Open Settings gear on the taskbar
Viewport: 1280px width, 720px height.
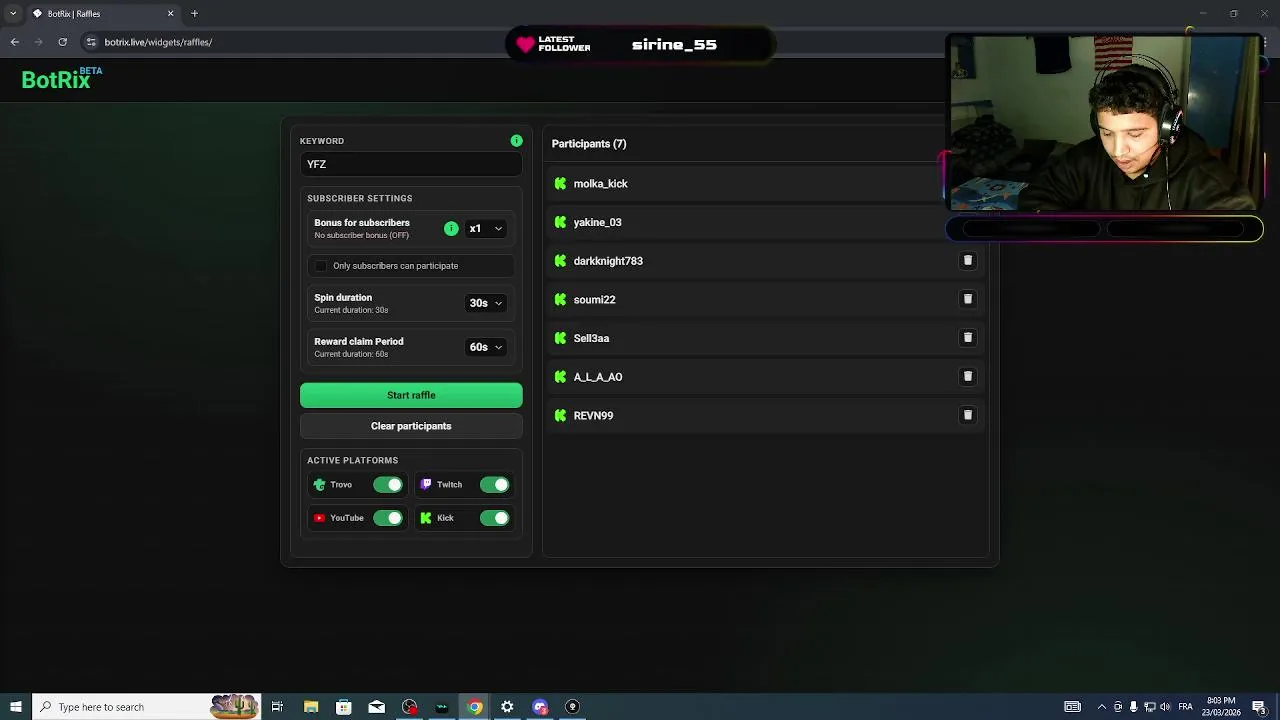point(507,707)
